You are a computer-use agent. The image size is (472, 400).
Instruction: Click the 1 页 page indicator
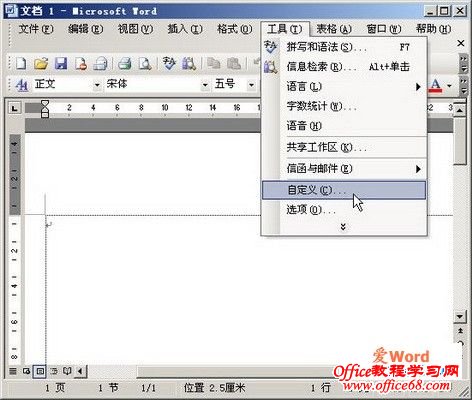click(55, 388)
